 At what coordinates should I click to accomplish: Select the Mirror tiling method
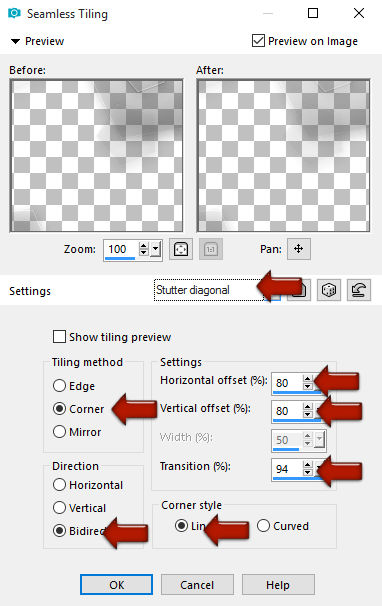tap(59, 432)
